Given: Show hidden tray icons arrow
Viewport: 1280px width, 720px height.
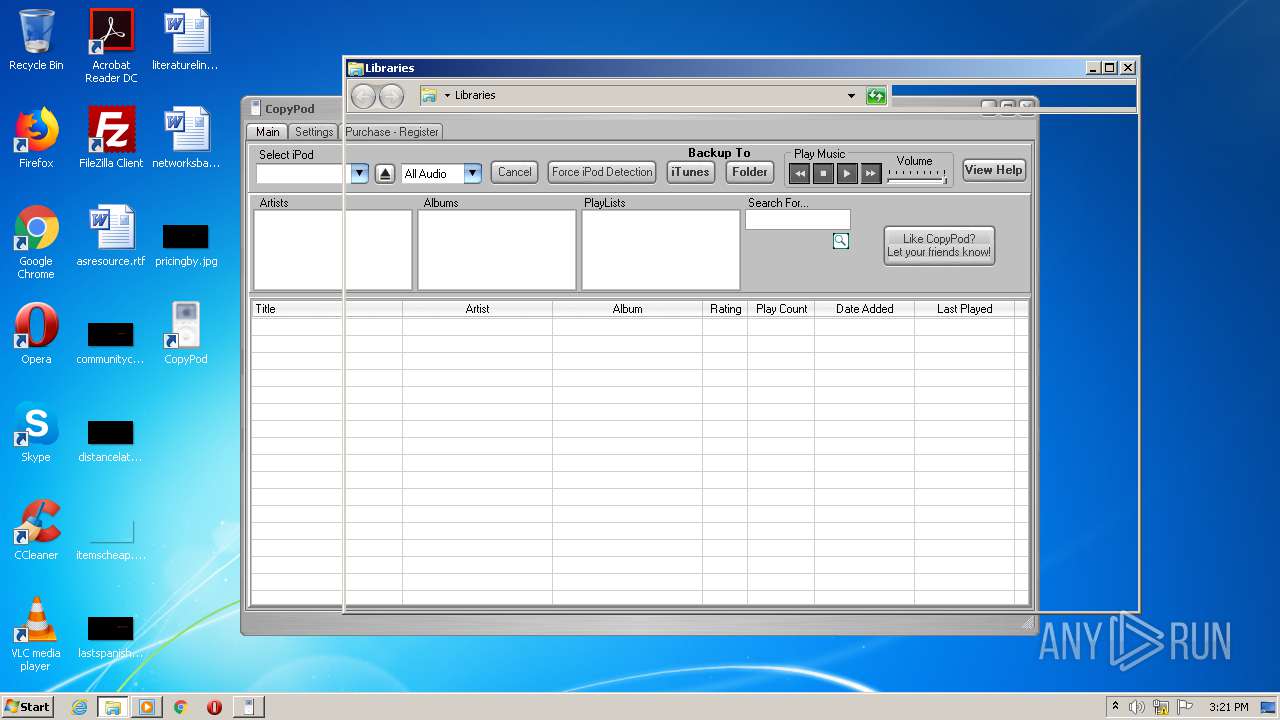Looking at the screenshot, I should tap(1115, 707).
